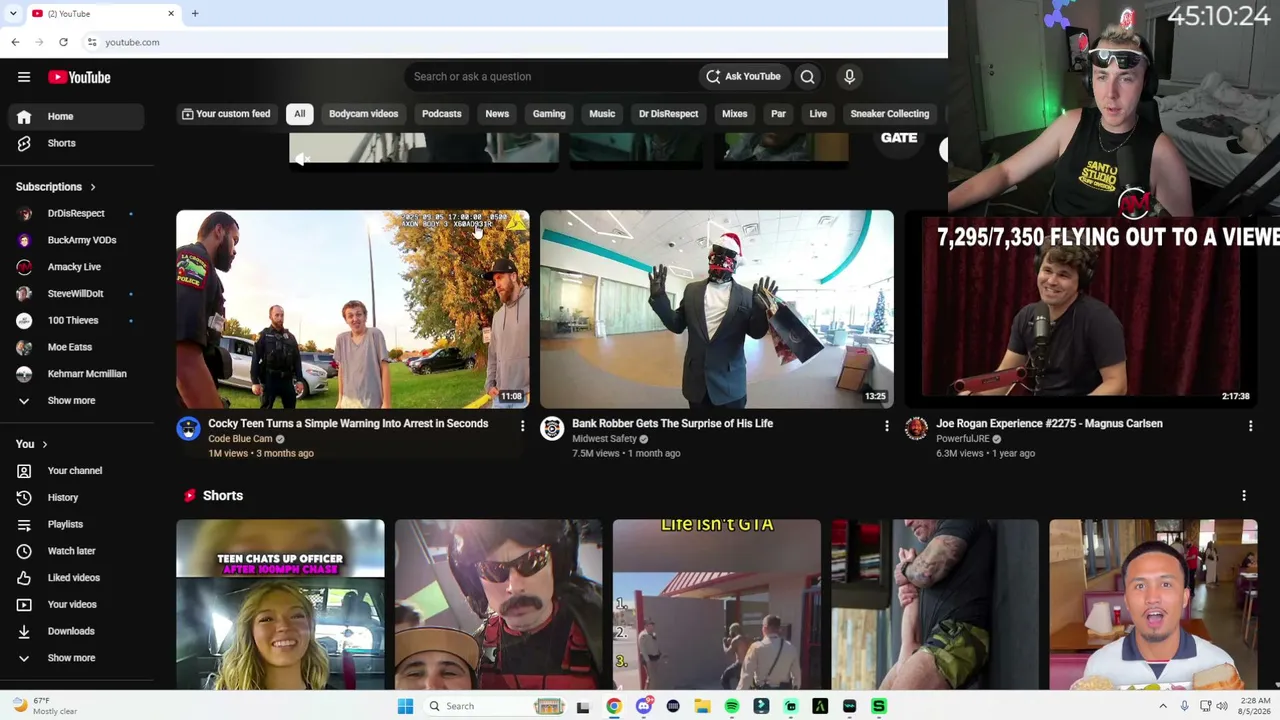Expand the You section chevron
Image resolution: width=1280 pixels, height=720 pixels.
(44, 445)
